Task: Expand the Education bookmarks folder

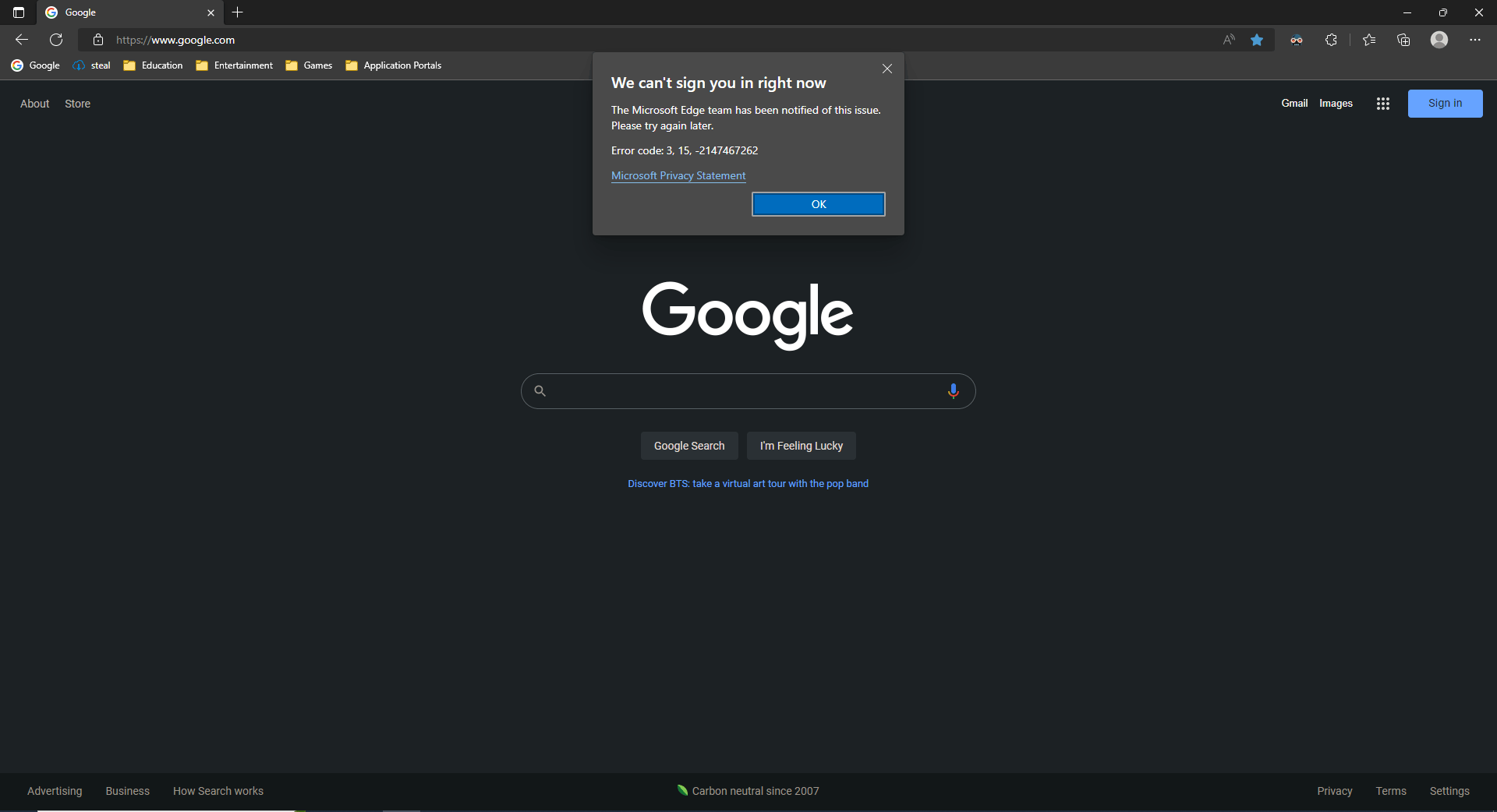Action: 154,65
